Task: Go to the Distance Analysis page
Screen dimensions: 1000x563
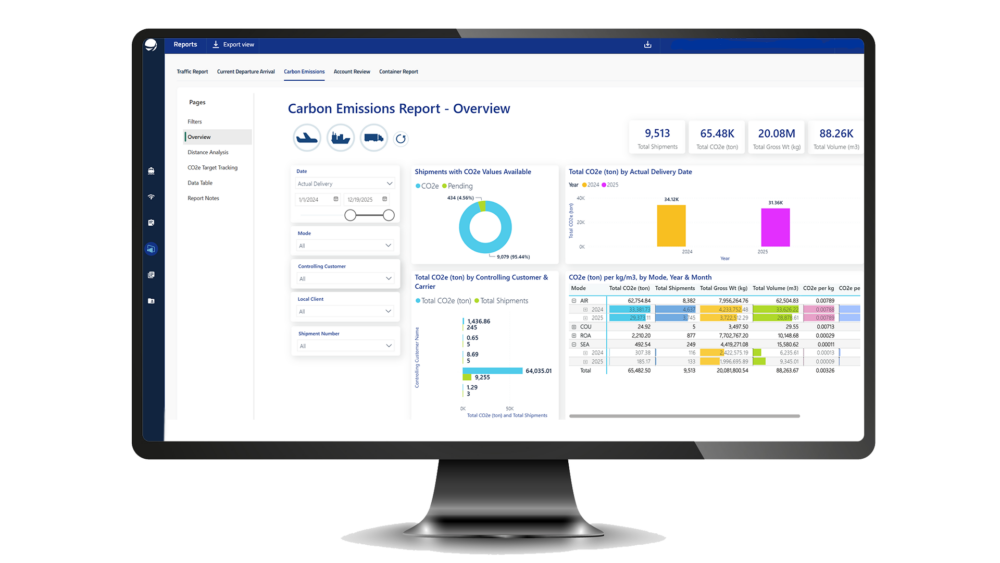Action: 208,152
